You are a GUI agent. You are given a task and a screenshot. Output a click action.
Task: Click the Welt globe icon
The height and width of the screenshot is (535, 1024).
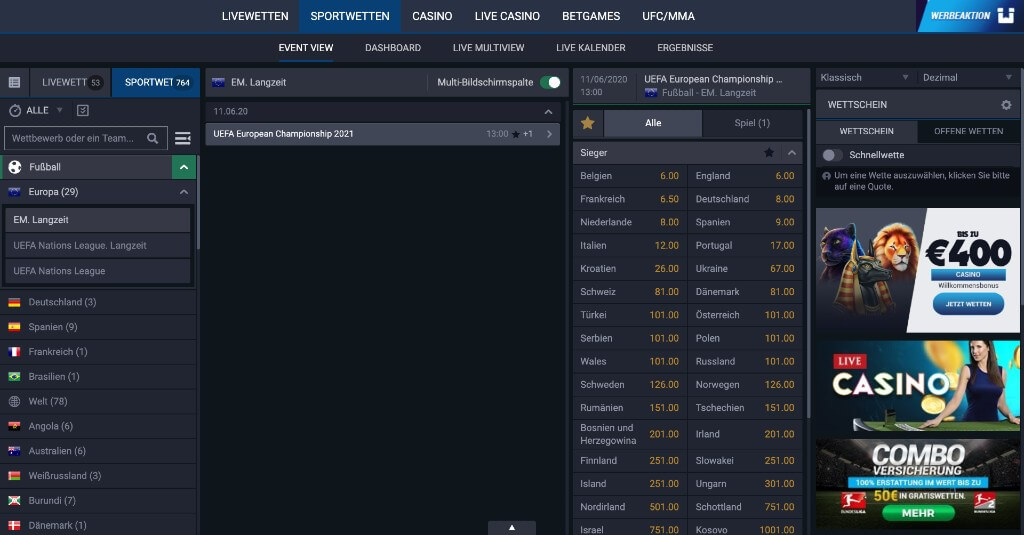[14, 401]
